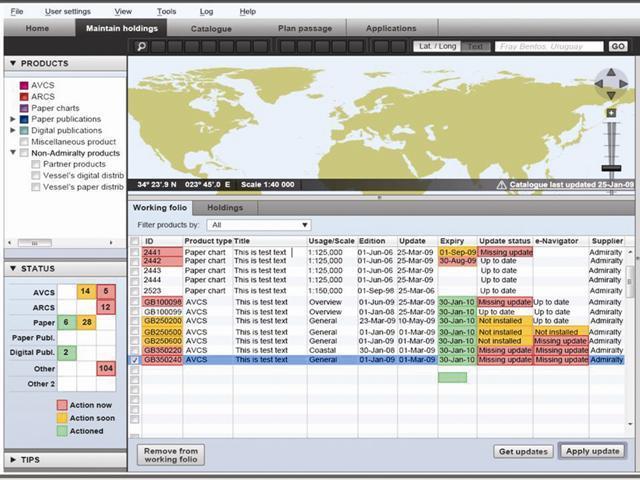Click the magnifier search icon in toolbar
640x480 pixels.
(x=142, y=47)
